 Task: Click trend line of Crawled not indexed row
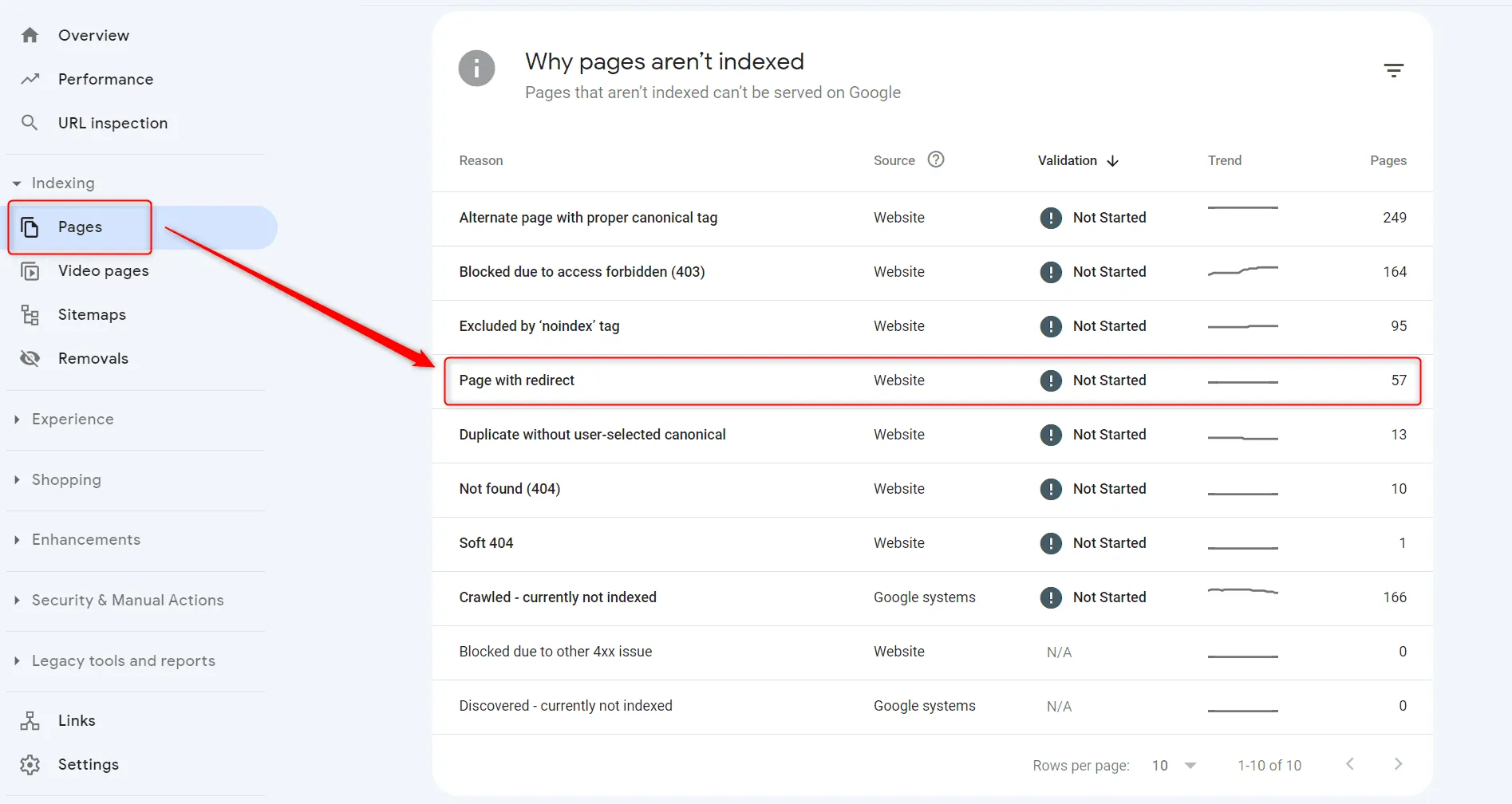[x=1242, y=591]
